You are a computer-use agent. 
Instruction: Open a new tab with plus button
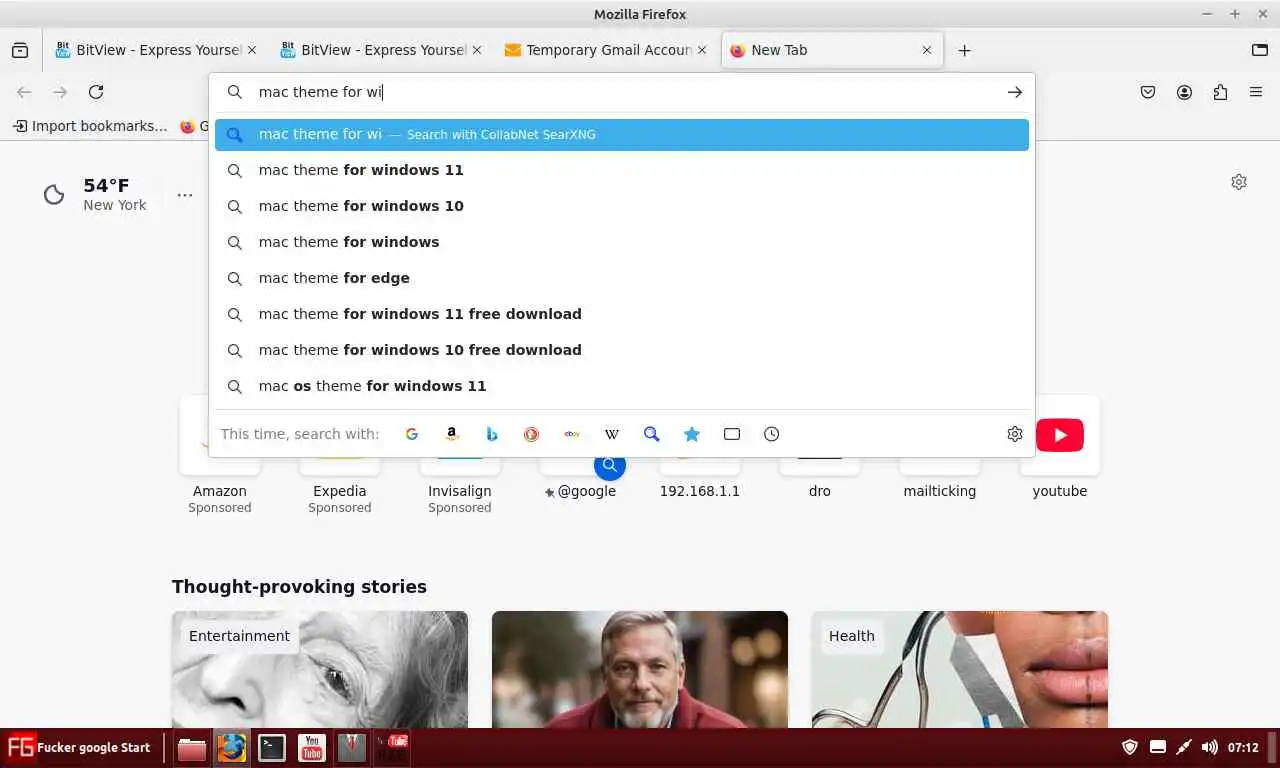[x=964, y=50]
